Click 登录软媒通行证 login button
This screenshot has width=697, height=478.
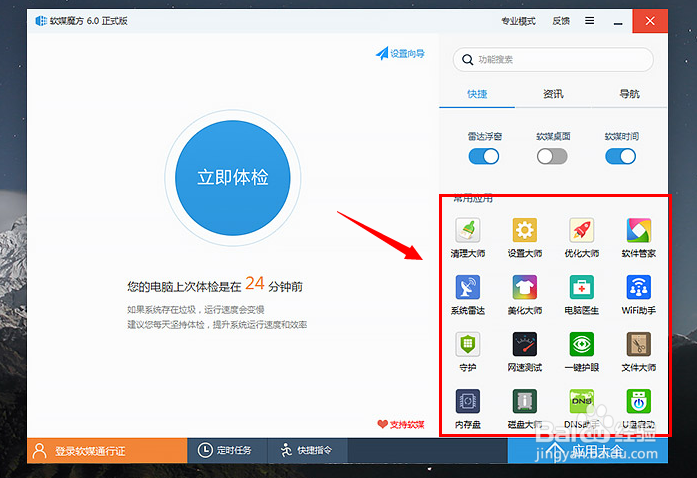[x=107, y=450]
